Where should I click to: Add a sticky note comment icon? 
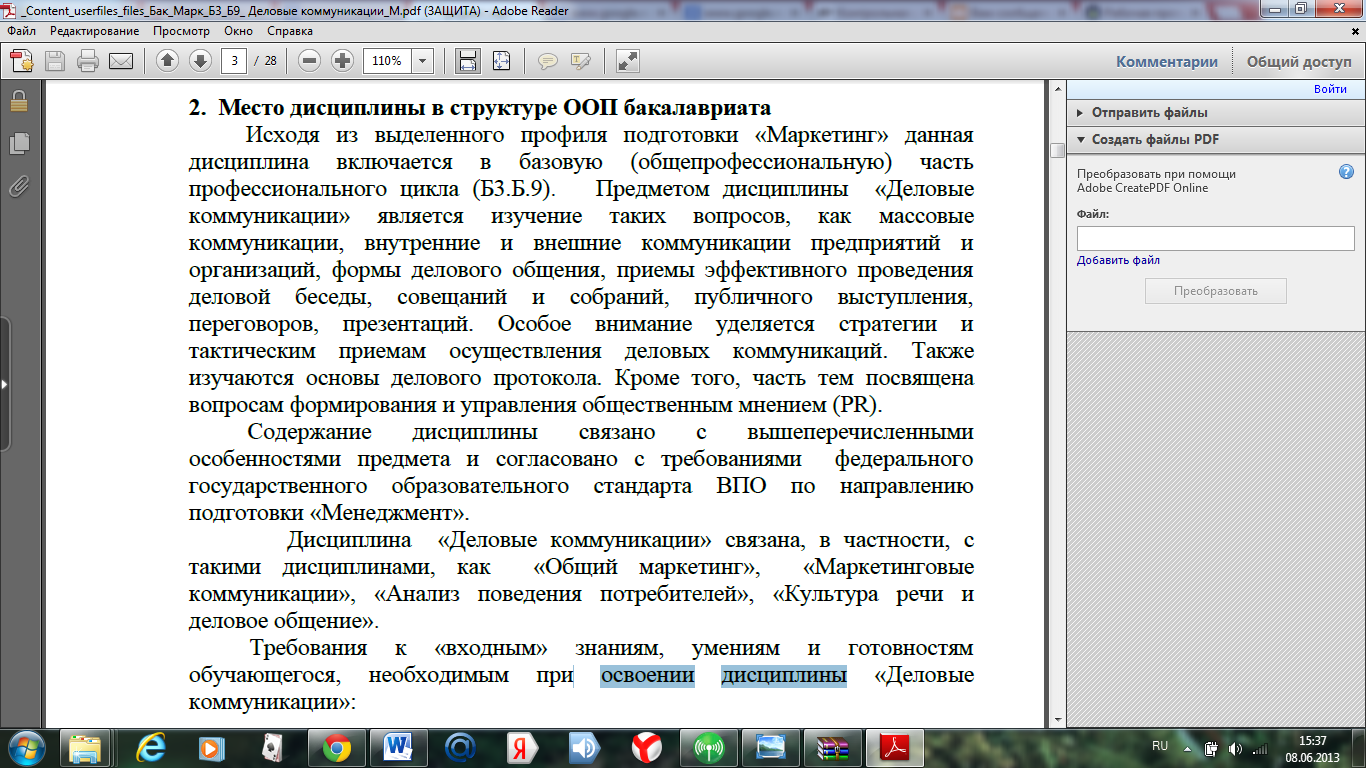[x=547, y=61]
